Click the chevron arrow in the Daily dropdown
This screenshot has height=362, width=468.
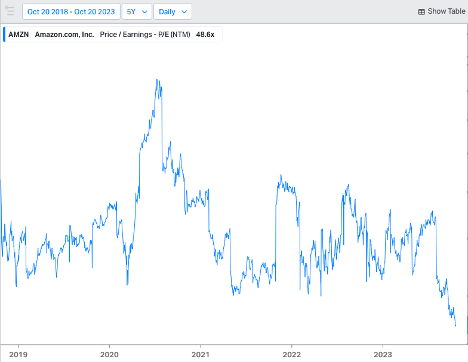tap(184, 12)
